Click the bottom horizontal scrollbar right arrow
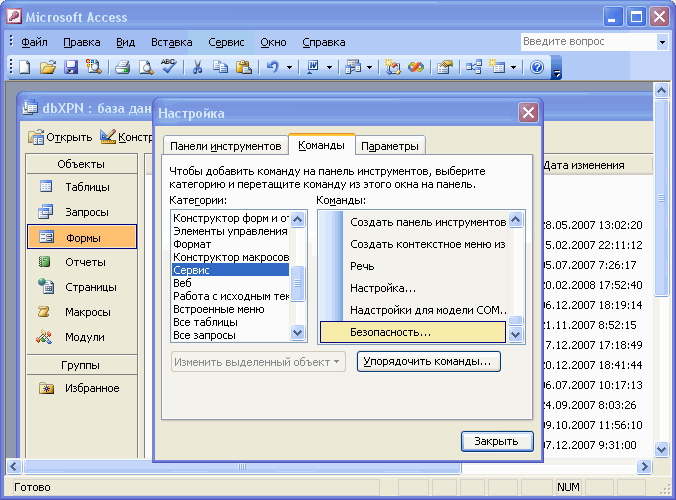The width and height of the screenshot is (676, 500). click(x=645, y=466)
